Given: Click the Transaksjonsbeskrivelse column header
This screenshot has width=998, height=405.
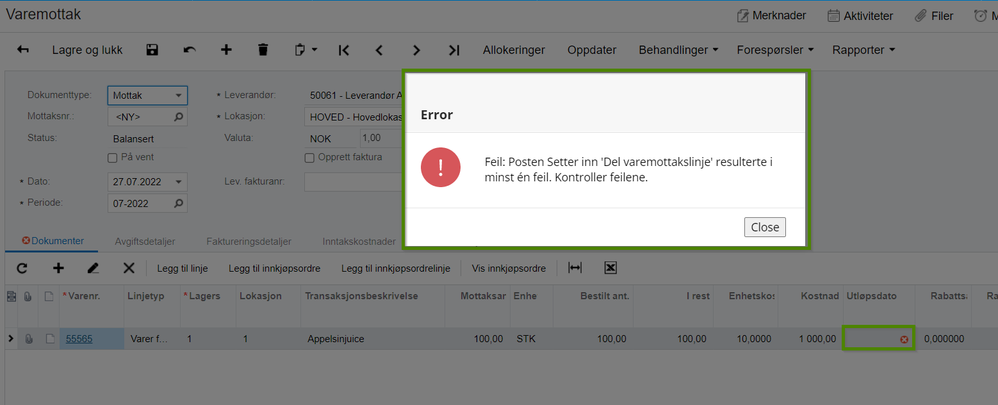Looking at the screenshot, I should click(372, 296).
